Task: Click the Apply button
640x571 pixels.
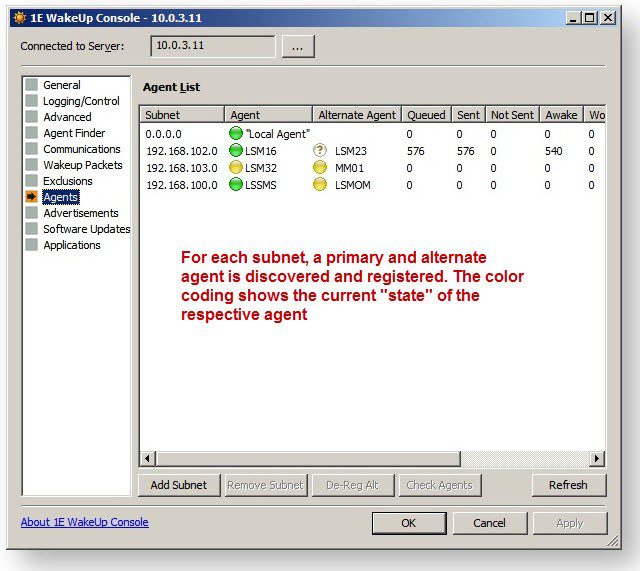Action: 570,523
